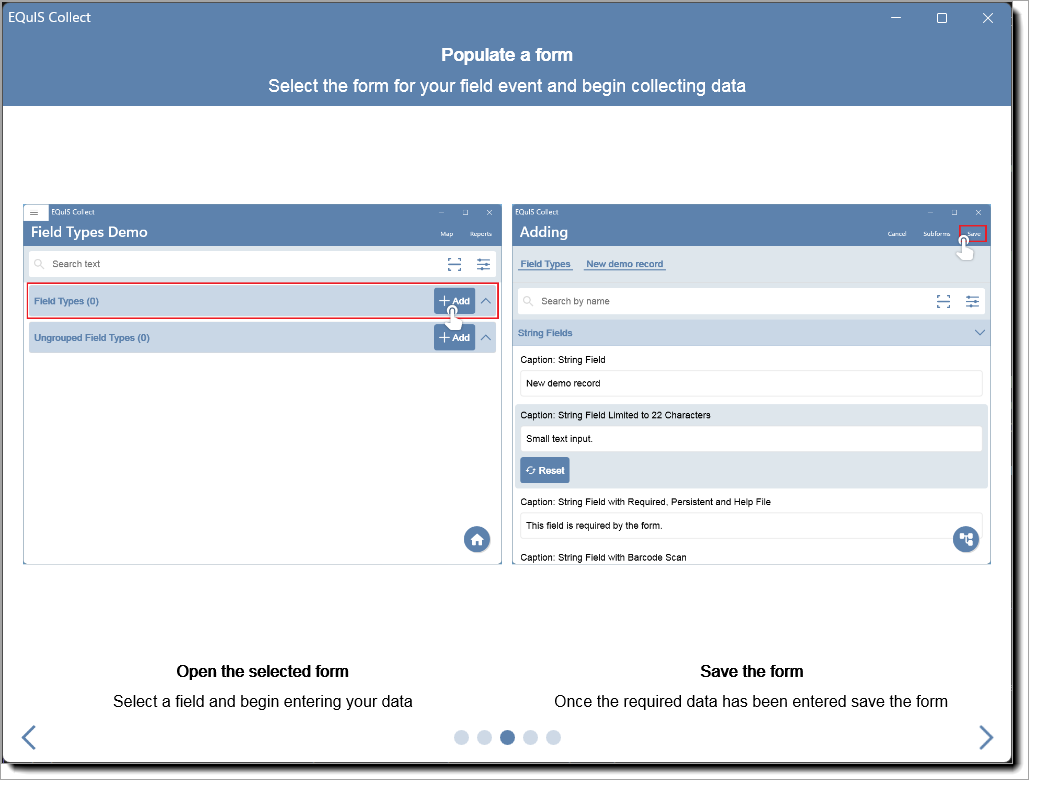The width and height of the screenshot is (1044, 795).
Task: Select the first page indicator dot
Action: coord(461,738)
